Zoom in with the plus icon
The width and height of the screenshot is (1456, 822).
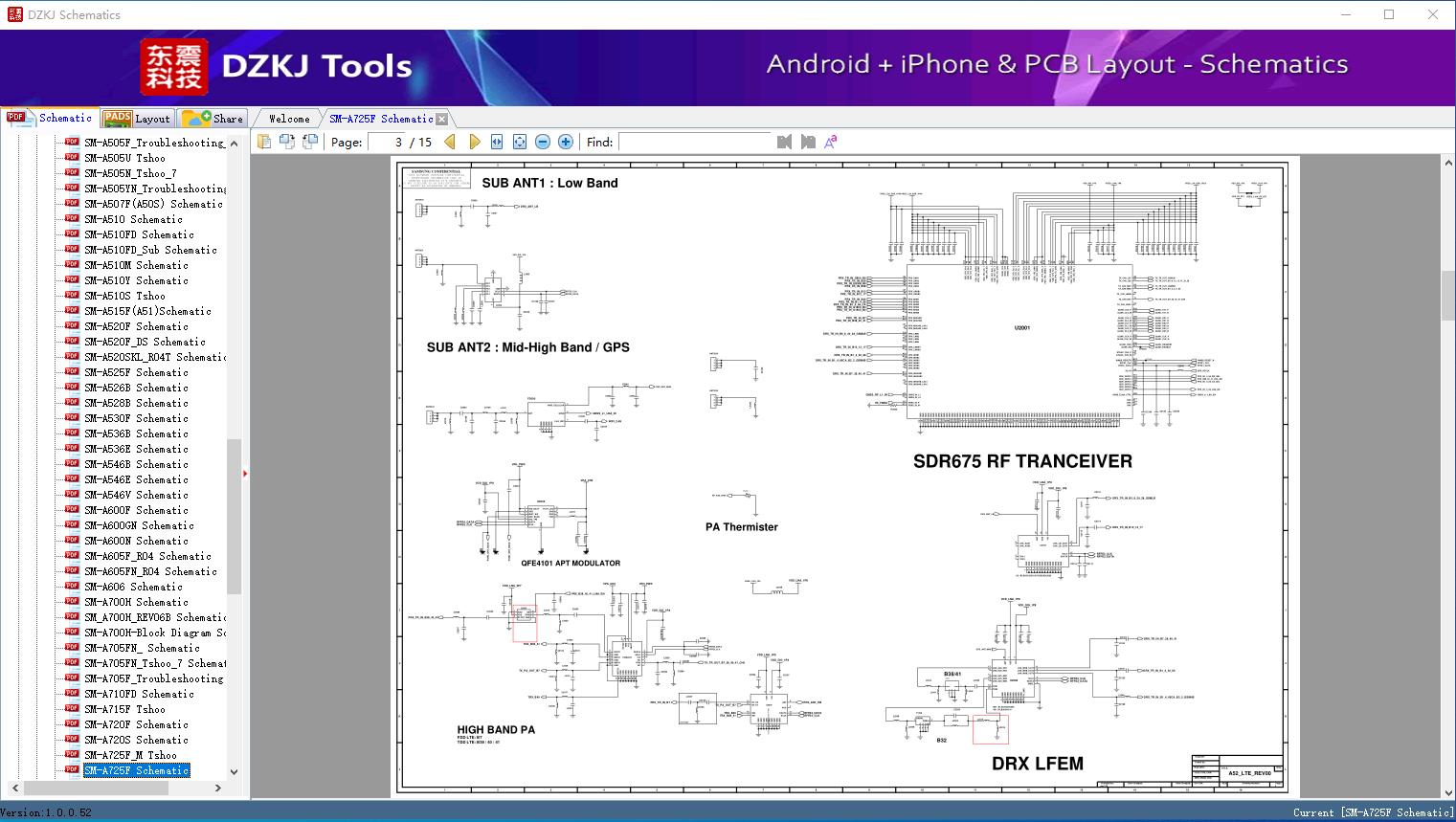(566, 142)
